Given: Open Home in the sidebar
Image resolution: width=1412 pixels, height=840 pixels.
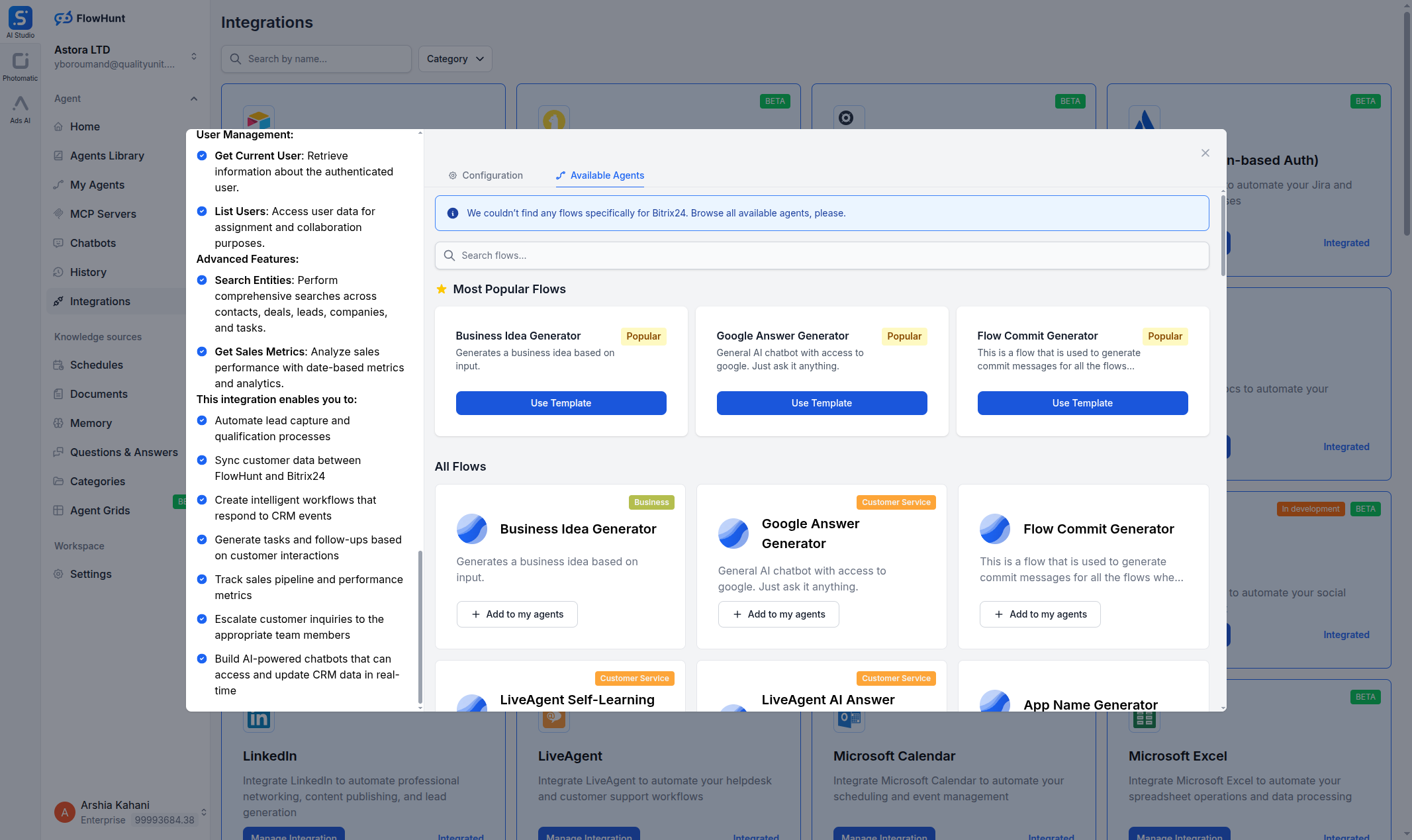Looking at the screenshot, I should [x=85, y=126].
